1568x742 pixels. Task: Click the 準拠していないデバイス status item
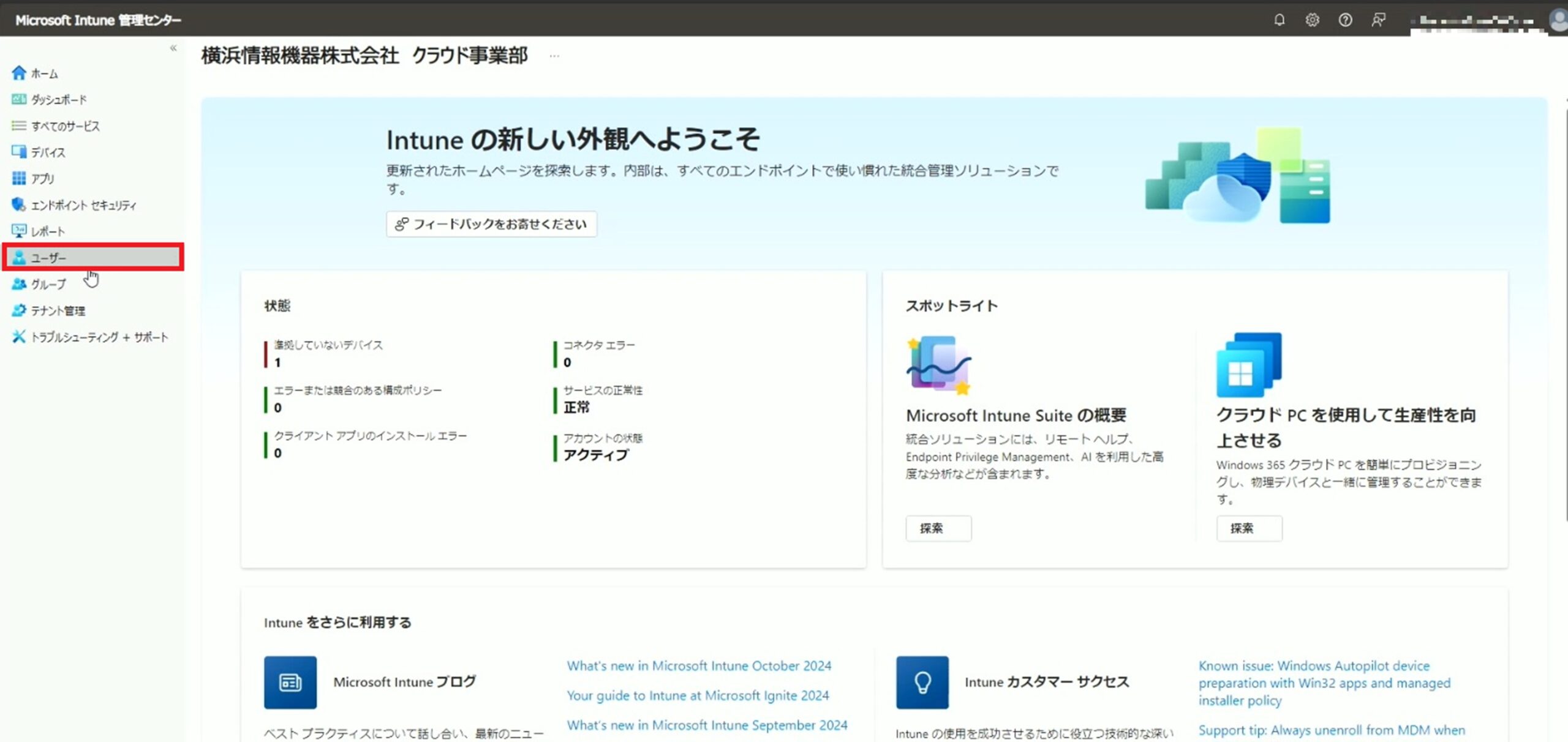click(328, 345)
